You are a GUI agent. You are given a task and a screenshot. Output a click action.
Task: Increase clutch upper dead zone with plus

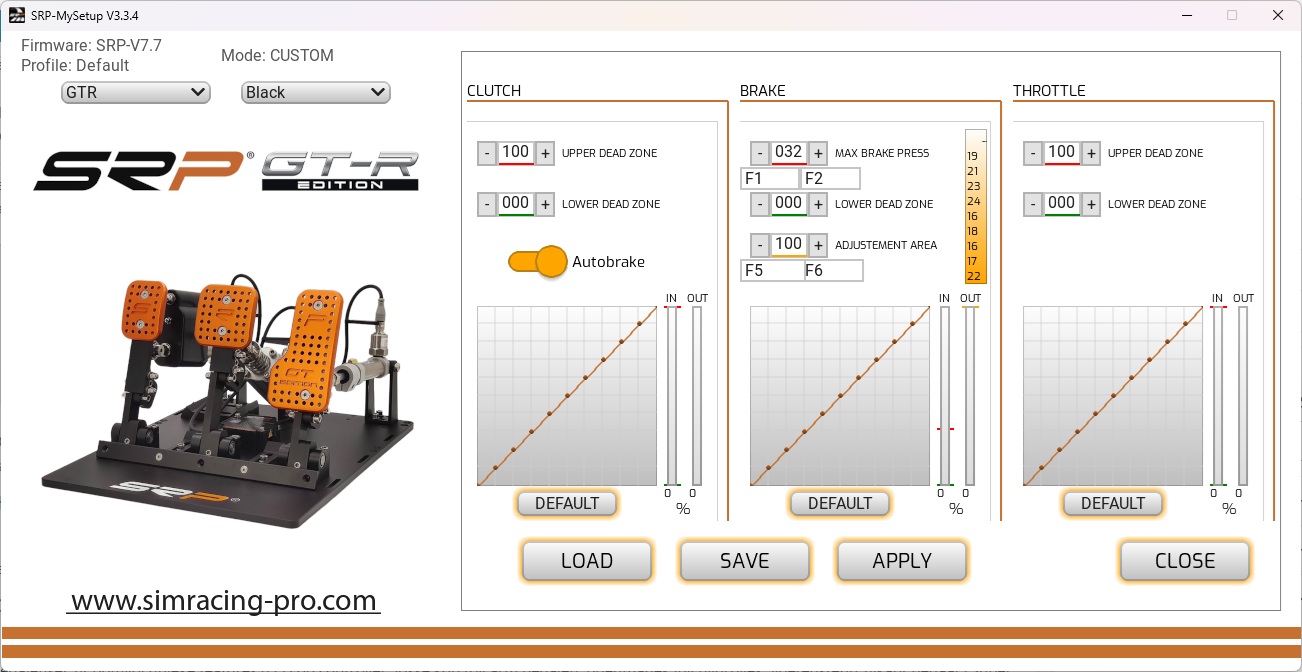click(545, 154)
